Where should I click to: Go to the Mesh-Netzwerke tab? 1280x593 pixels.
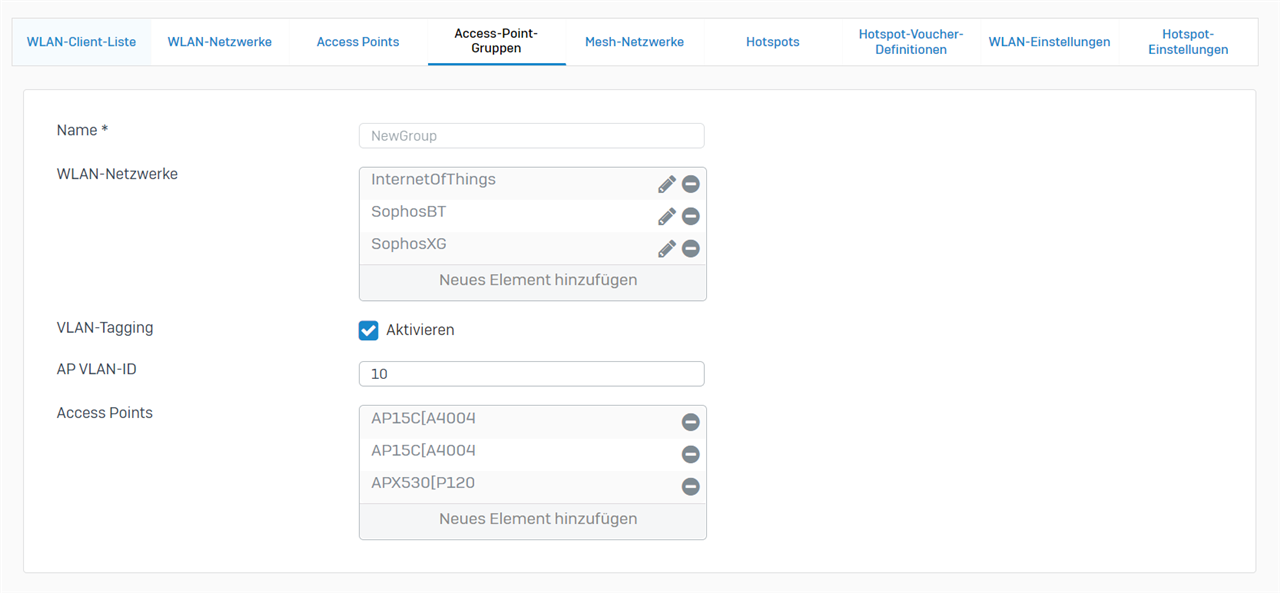(634, 42)
